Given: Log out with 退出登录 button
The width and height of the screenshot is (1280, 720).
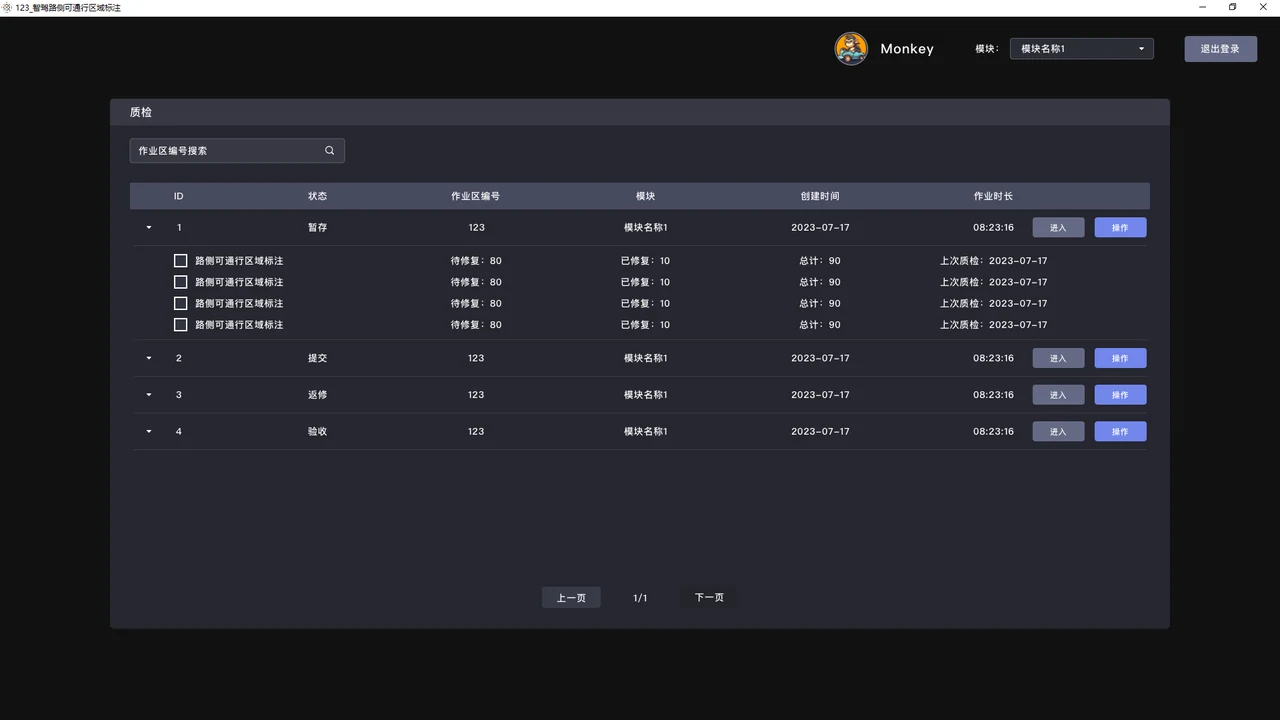Looking at the screenshot, I should pyautogui.click(x=1221, y=49).
